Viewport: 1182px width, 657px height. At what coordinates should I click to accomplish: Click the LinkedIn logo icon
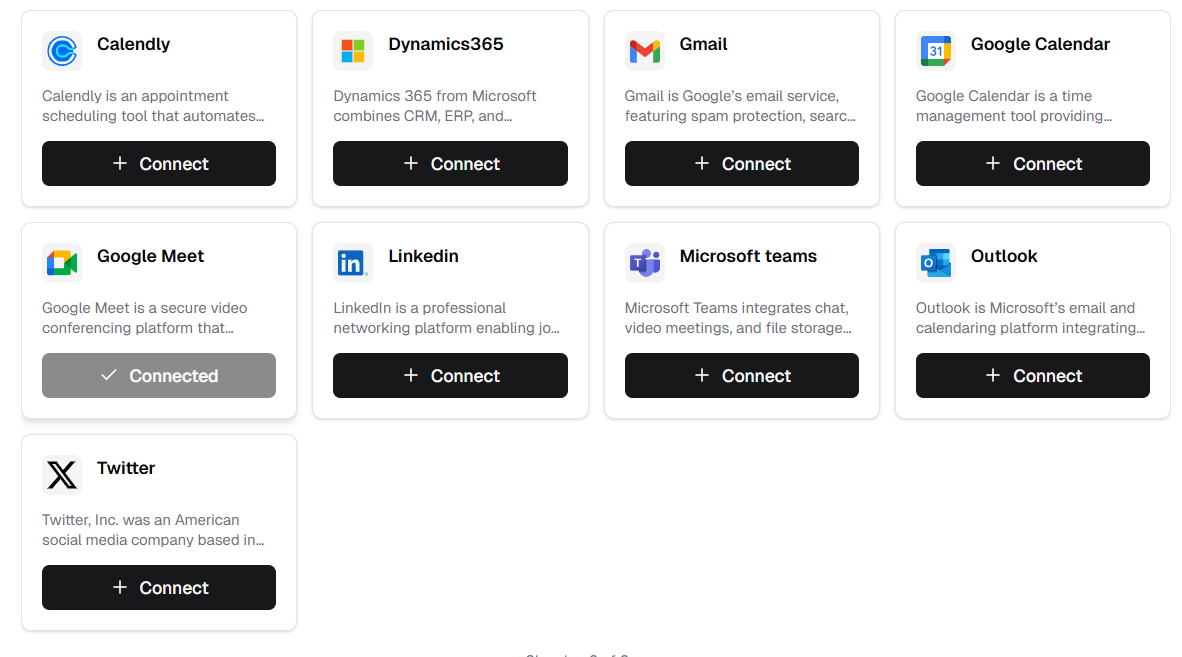(x=353, y=263)
